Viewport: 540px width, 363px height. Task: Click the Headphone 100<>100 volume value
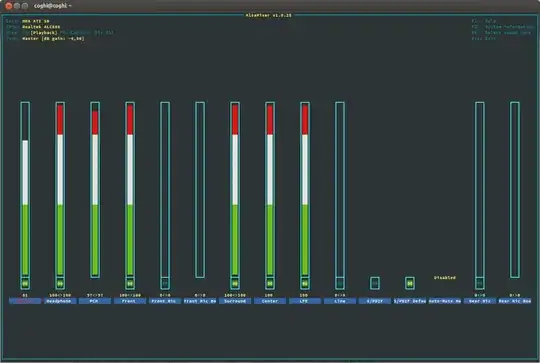point(60,295)
